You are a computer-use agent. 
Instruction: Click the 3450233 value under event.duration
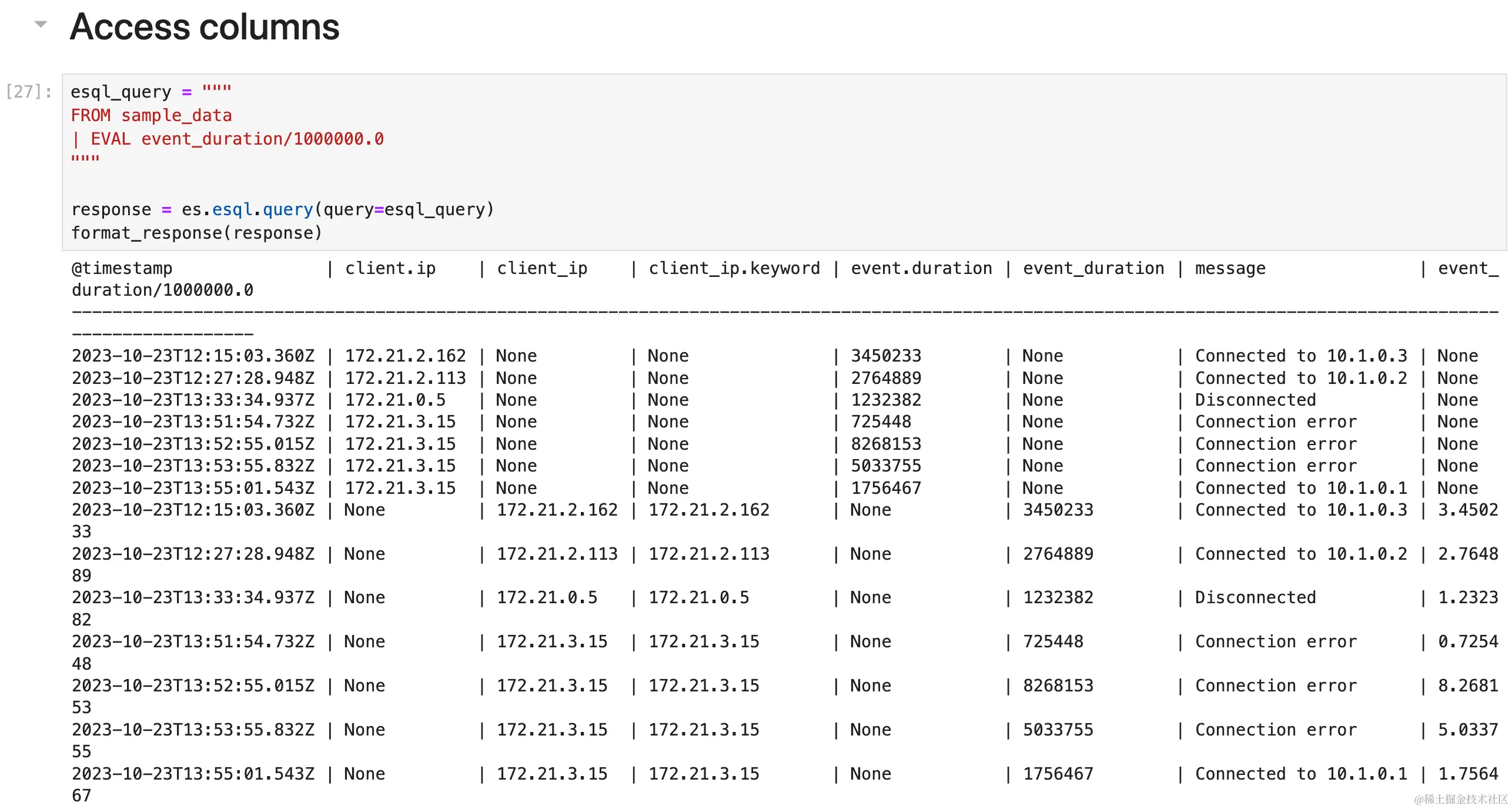(886, 356)
